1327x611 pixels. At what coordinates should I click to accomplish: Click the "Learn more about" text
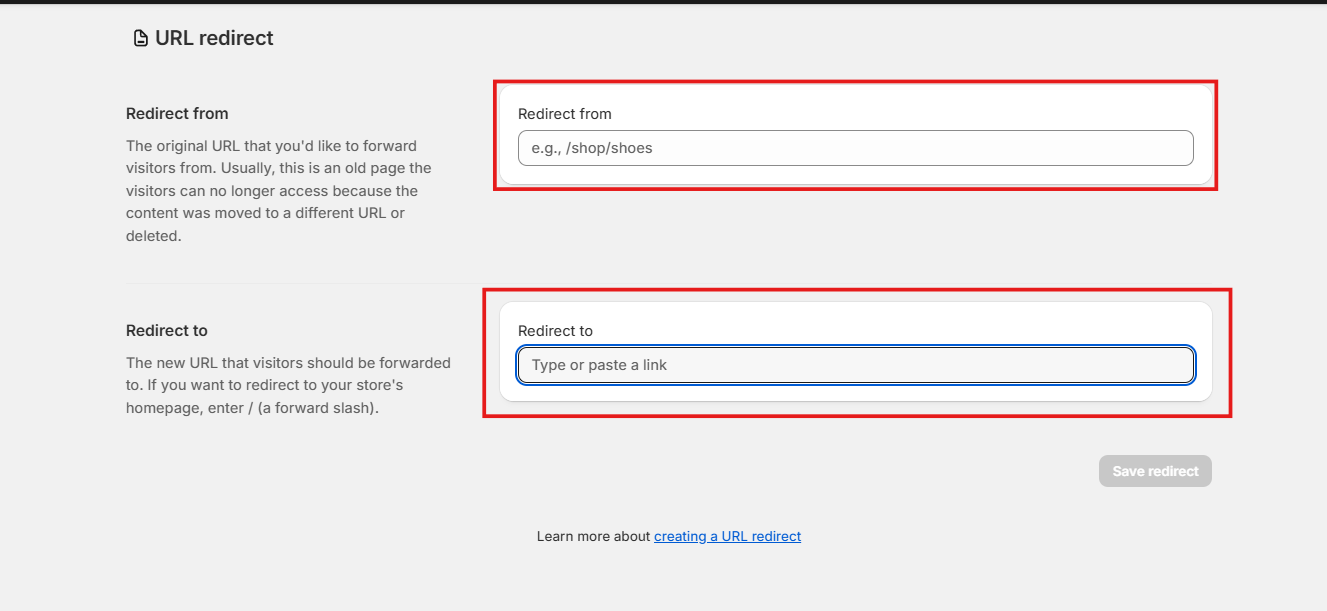pyautogui.click(x=594, y=536)
